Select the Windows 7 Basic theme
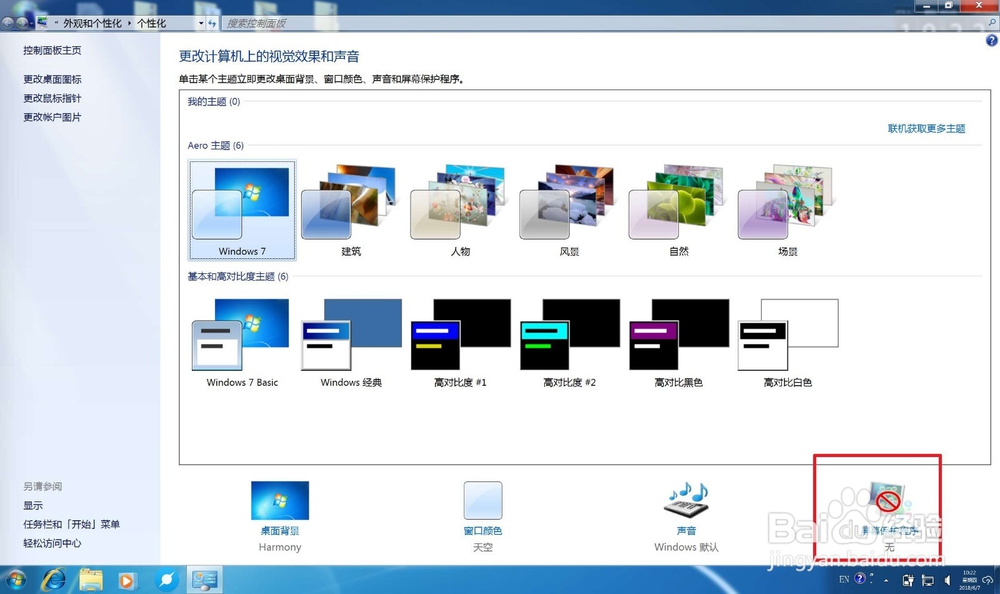This screenshot has width=1000, height=594. pos(242,343)
